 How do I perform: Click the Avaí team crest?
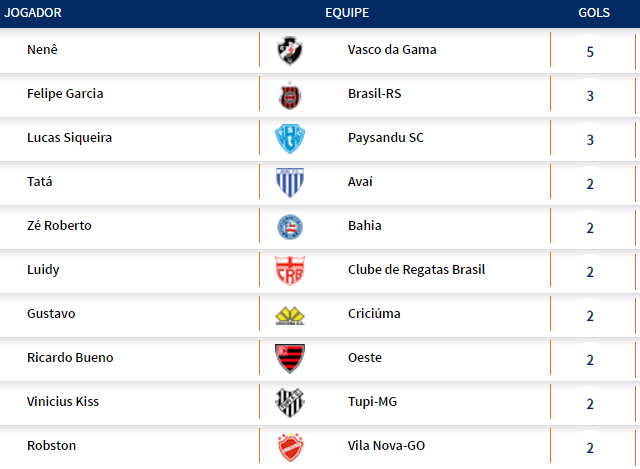(290, 182)
